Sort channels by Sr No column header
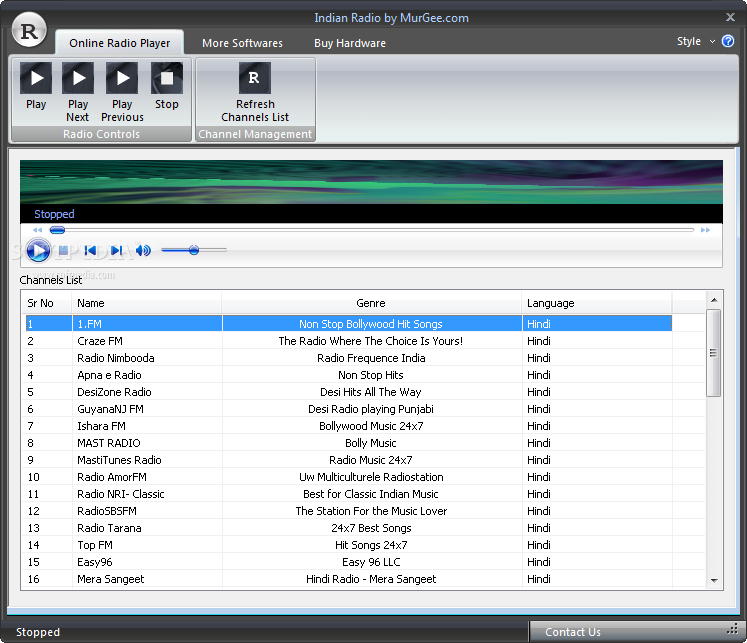Viewport: 747px width, 643px height. pos(47,303)
